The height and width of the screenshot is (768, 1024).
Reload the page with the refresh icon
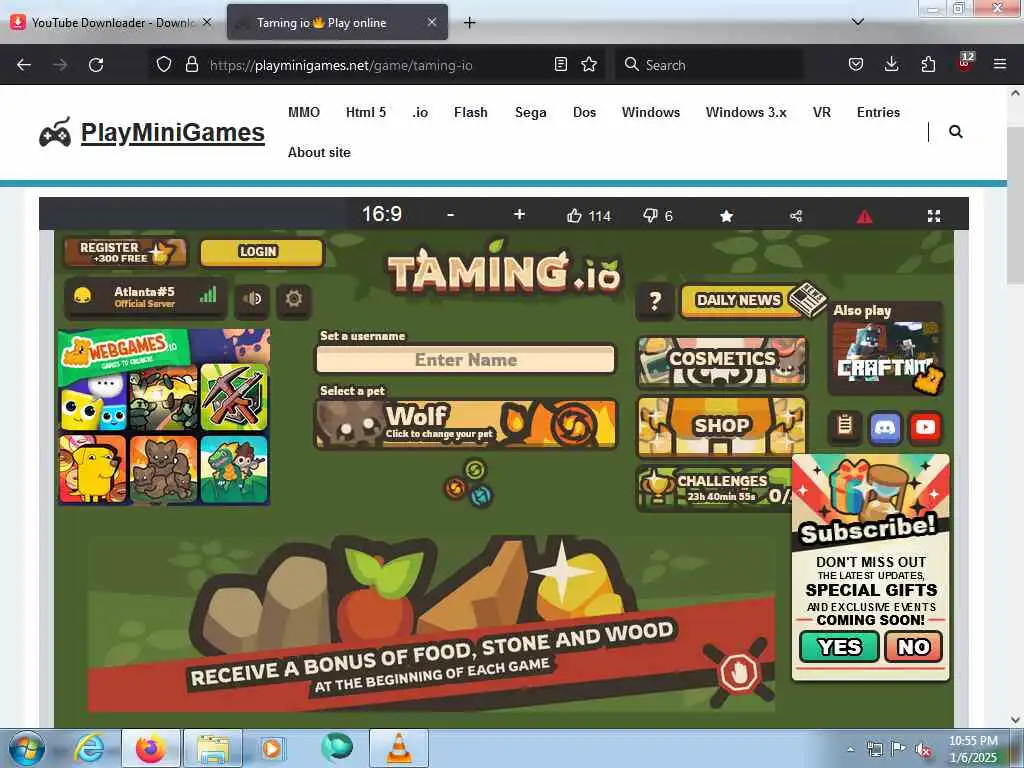tap(96, 65)
